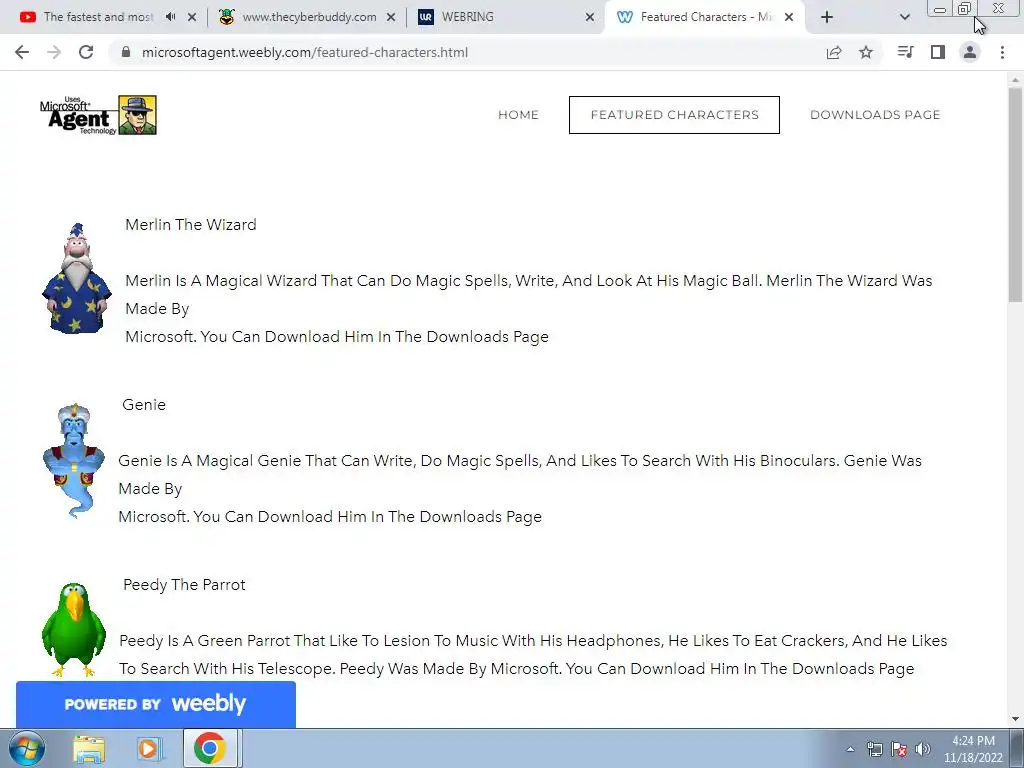Click the padlock site info icon
Viewport: 1024px width, 768px height.
[126, 52]
